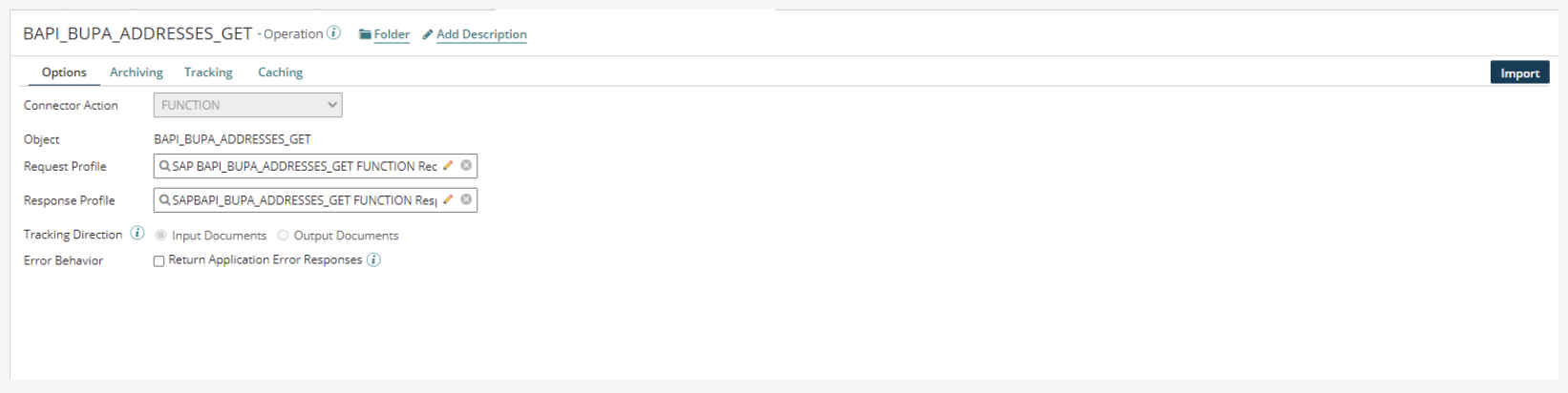Switch to the Tracking tab
The image size is (1568, 393).
[208, 72]
